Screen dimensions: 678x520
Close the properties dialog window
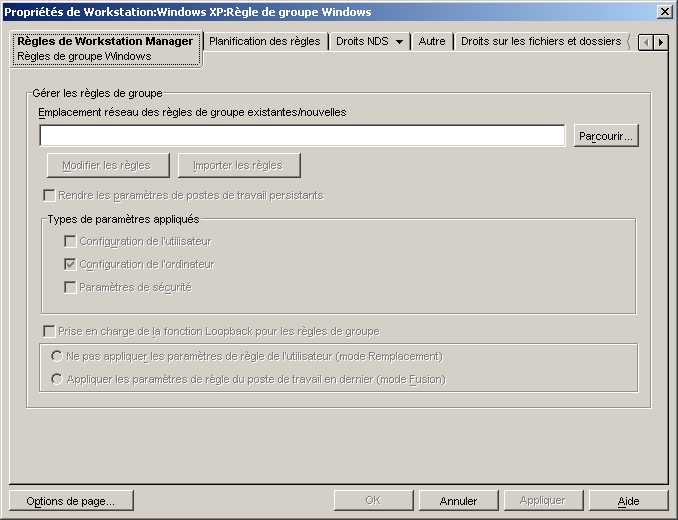click(664, 11)
